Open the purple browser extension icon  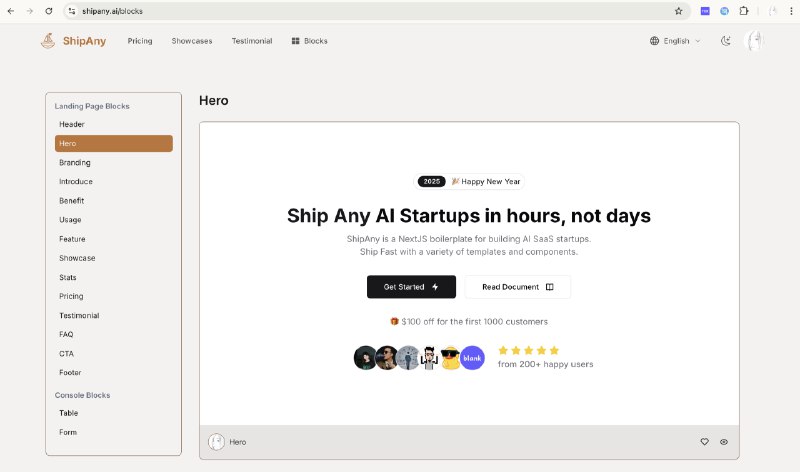[705, 11]
